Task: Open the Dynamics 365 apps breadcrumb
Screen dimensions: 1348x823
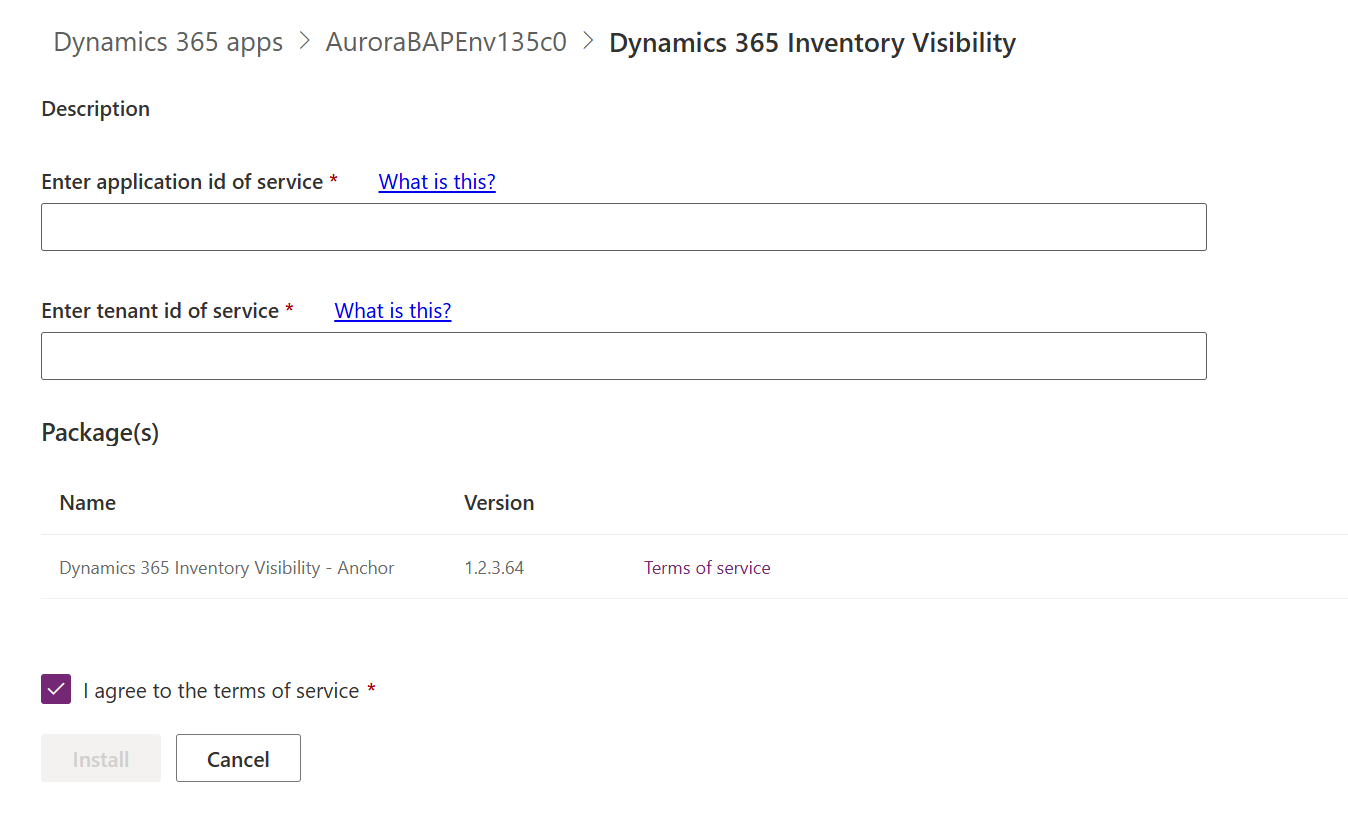Action: point(168,43)
